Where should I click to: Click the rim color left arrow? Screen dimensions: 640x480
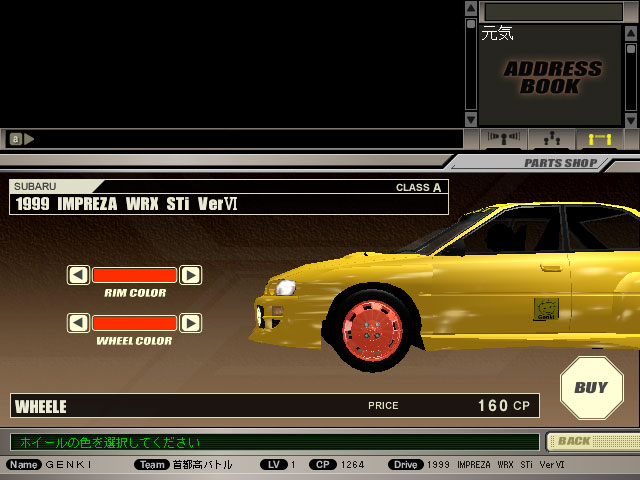tap(78, 274)
